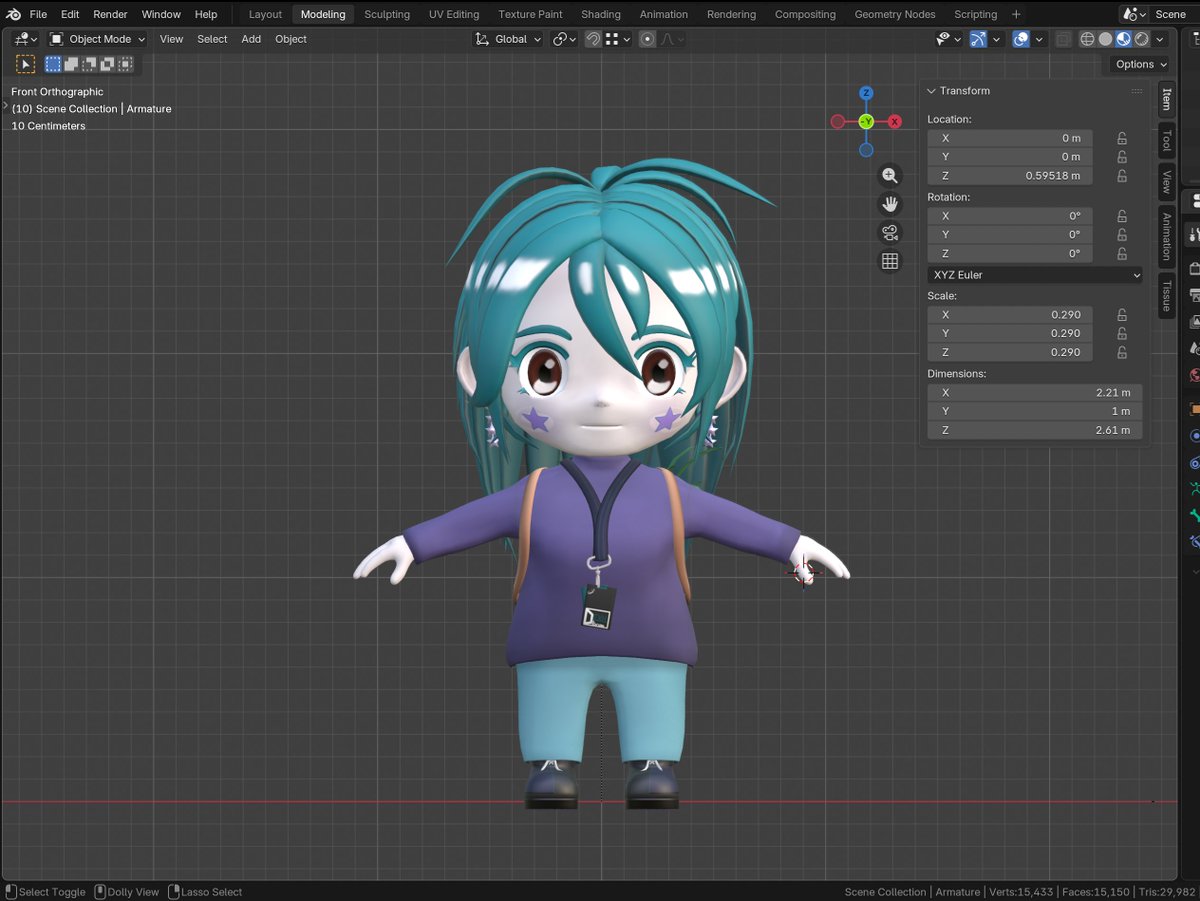Click the Options button
Viewport: 1200px width, 901px height.
click(1141, 64)
